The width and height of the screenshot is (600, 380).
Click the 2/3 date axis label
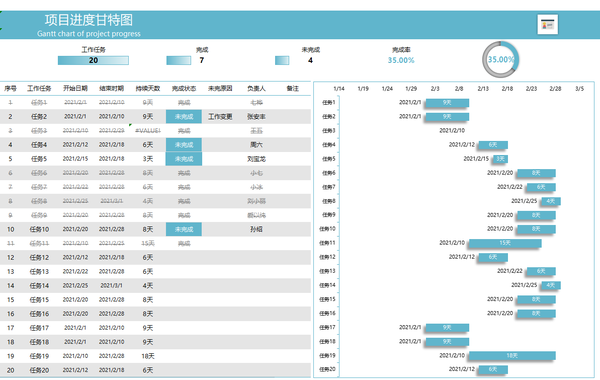click(x=435, y=88)
